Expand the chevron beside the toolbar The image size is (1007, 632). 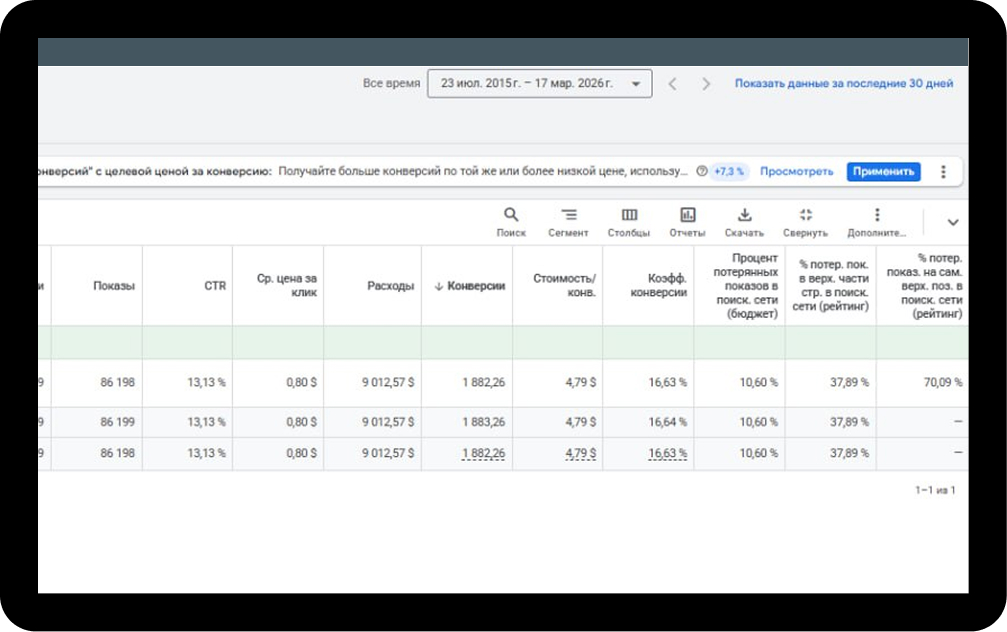point(952,222)
